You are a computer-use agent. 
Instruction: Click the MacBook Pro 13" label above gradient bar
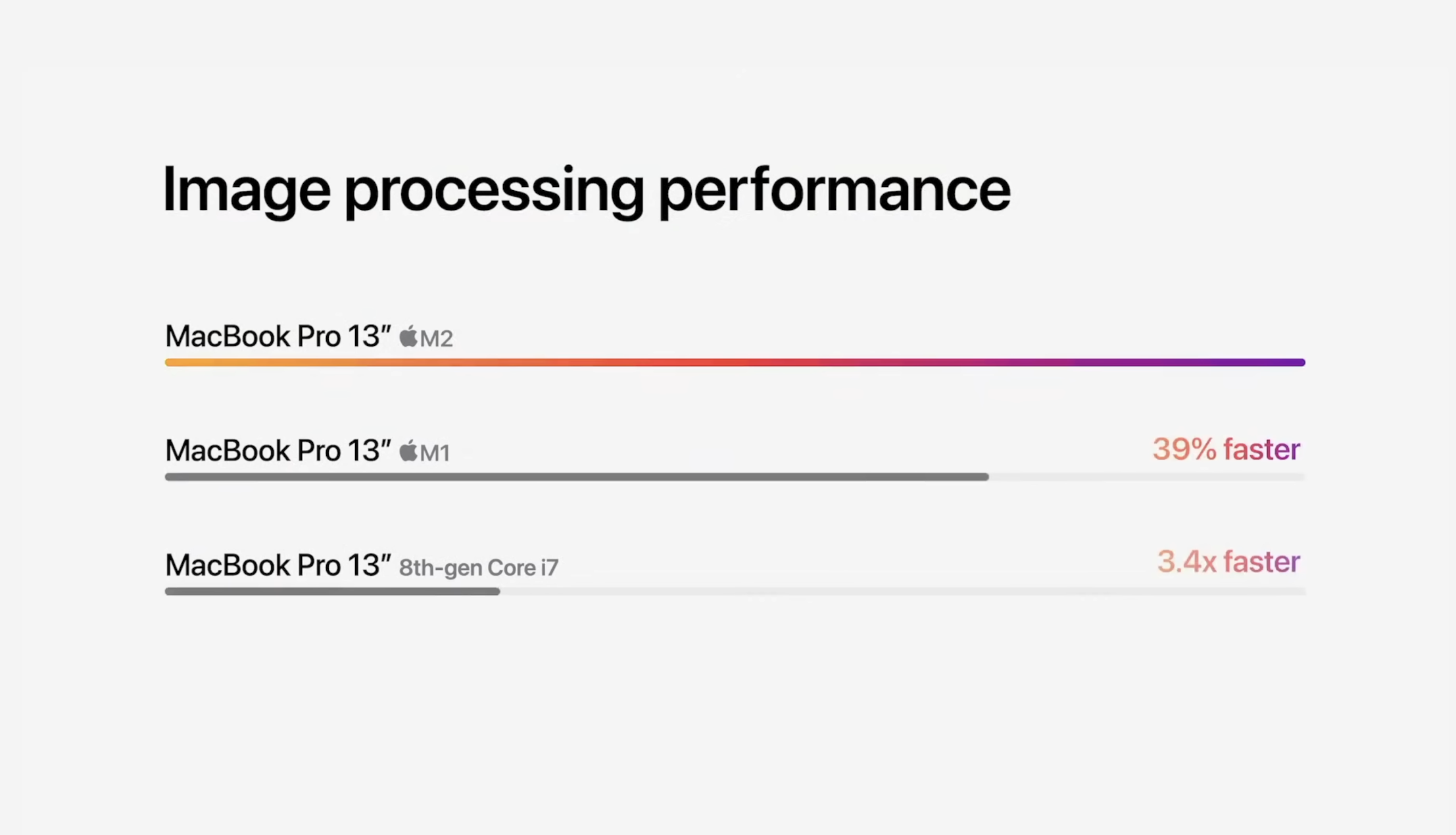278,336
